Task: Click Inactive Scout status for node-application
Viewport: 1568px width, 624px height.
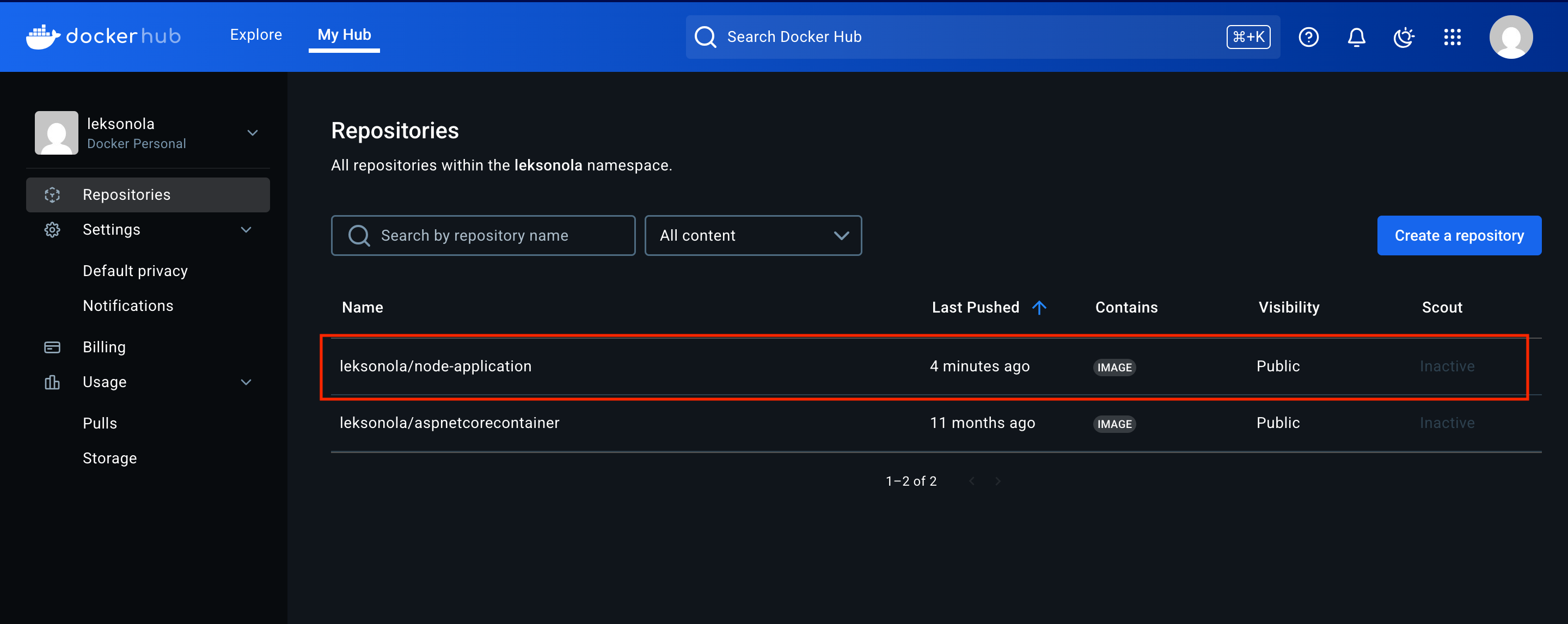Action: click(1447, 366)
